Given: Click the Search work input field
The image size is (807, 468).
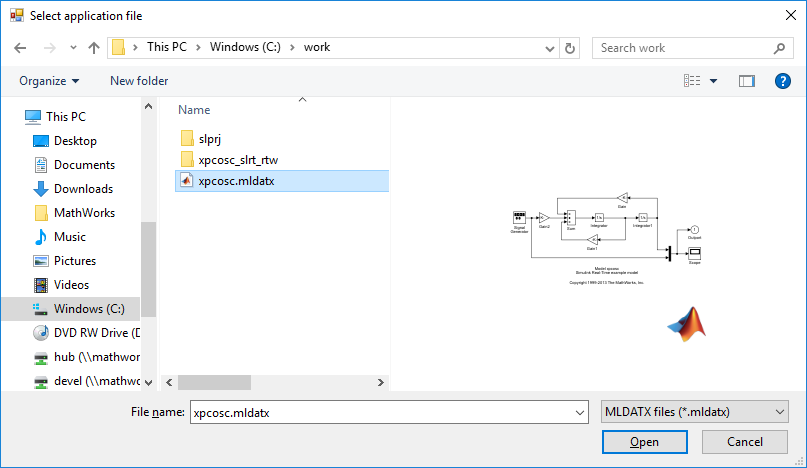Looking at the screenshot, I should coord(684,48).
